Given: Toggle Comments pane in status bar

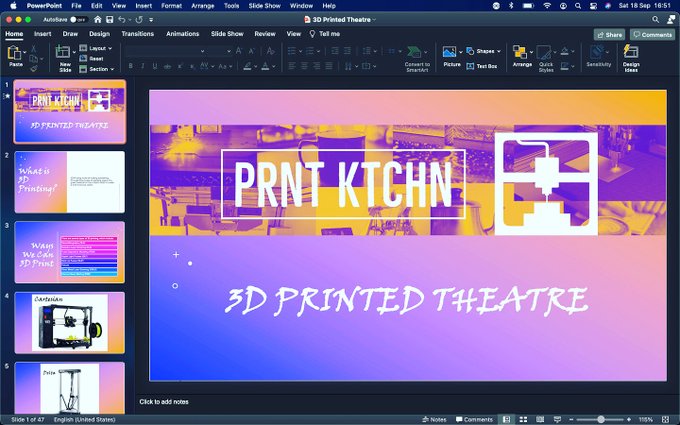Looking at the screenshot, I should click(474, 419).
